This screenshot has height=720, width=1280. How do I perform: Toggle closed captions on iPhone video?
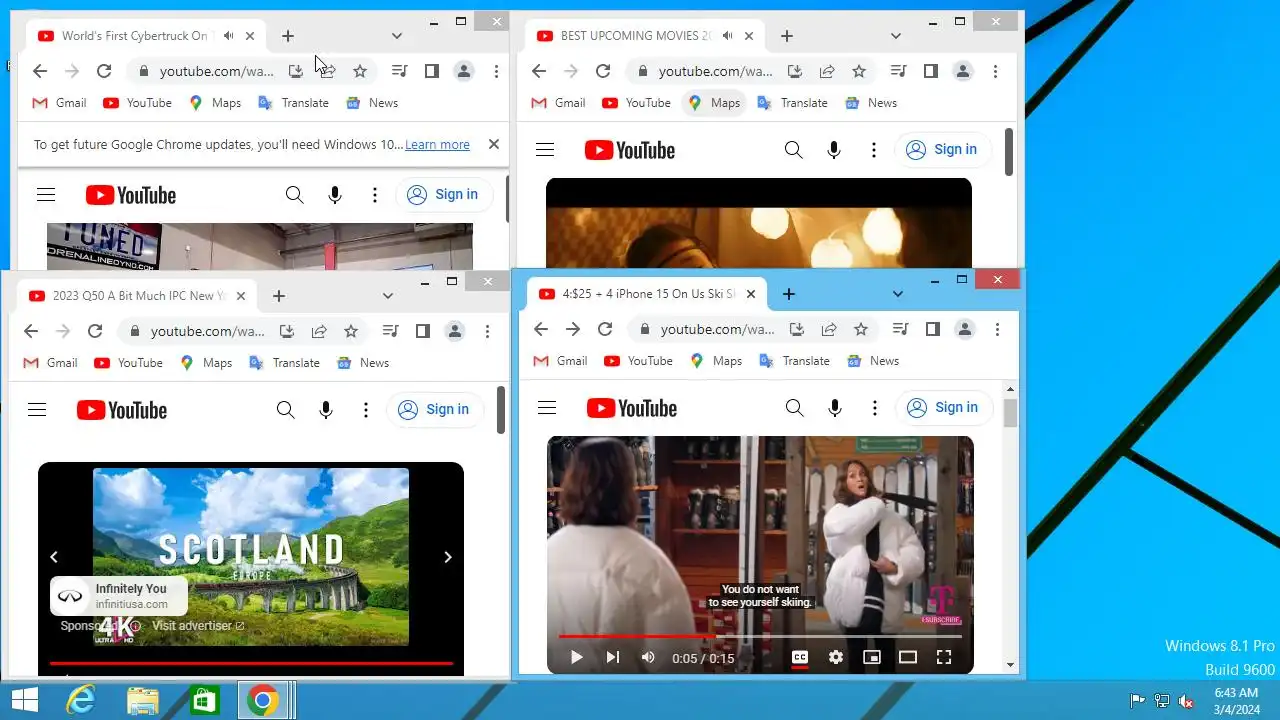(x=800, y=657)
